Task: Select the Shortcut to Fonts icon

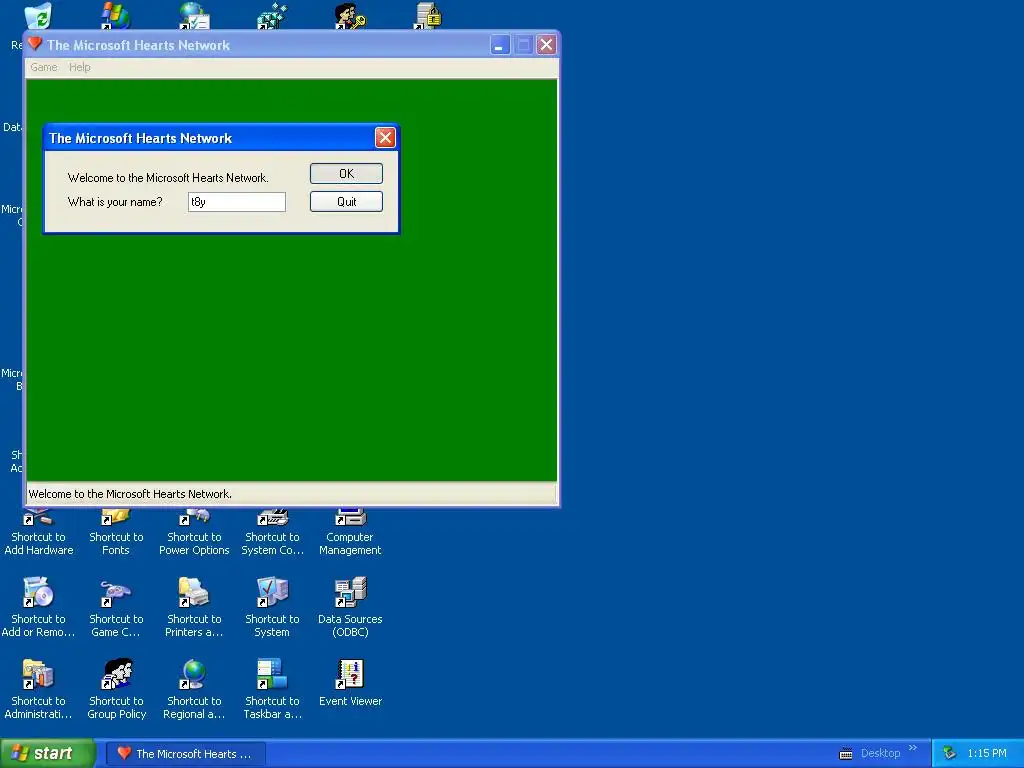Action: [116, 534]
